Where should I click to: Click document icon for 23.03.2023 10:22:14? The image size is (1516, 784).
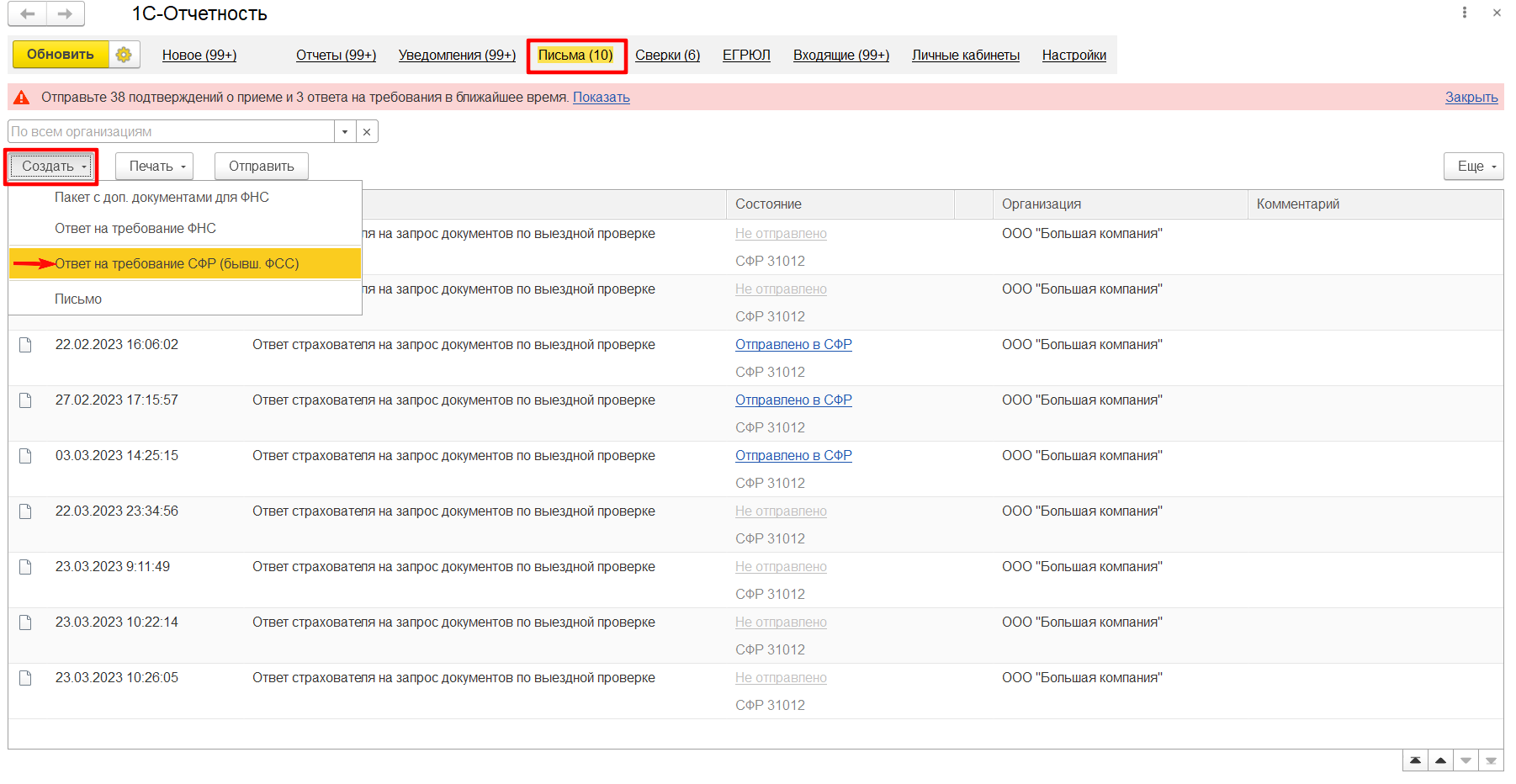(x=25, y=622)
